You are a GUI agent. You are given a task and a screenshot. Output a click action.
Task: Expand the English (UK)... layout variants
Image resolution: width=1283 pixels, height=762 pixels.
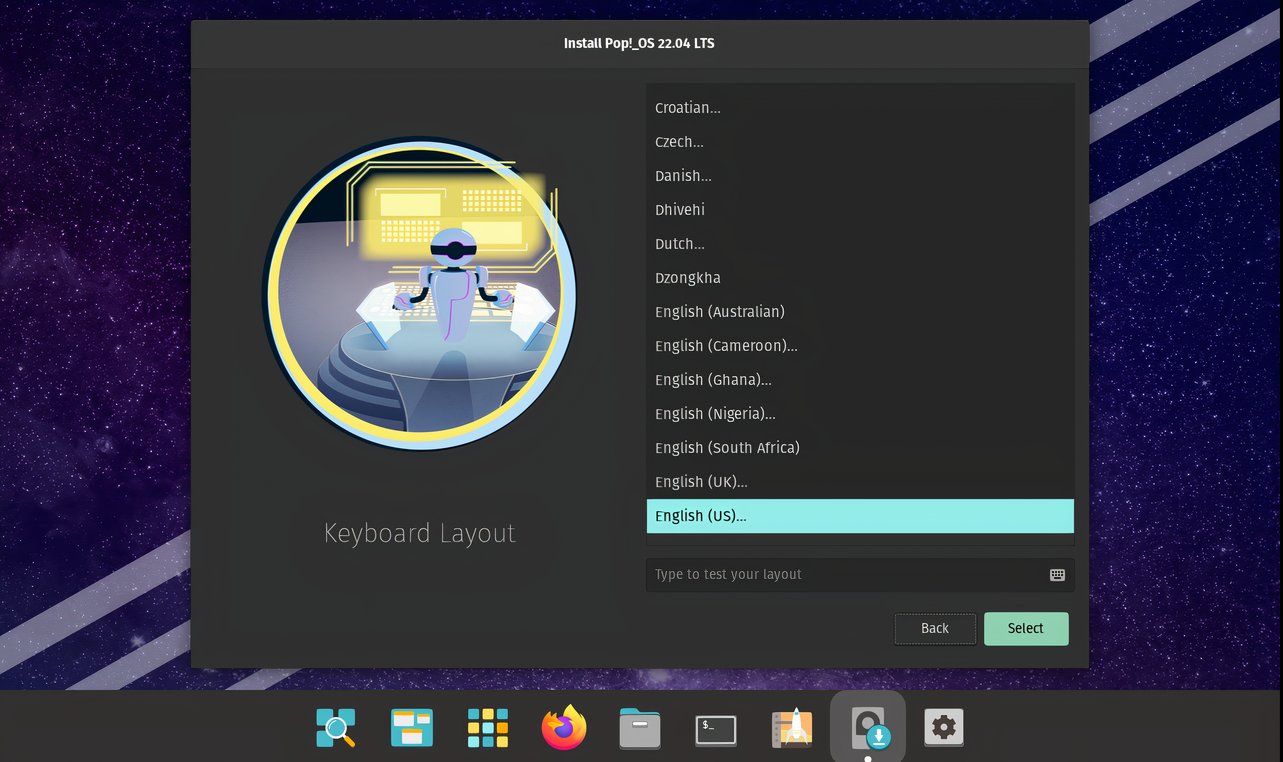pos(860,481)
